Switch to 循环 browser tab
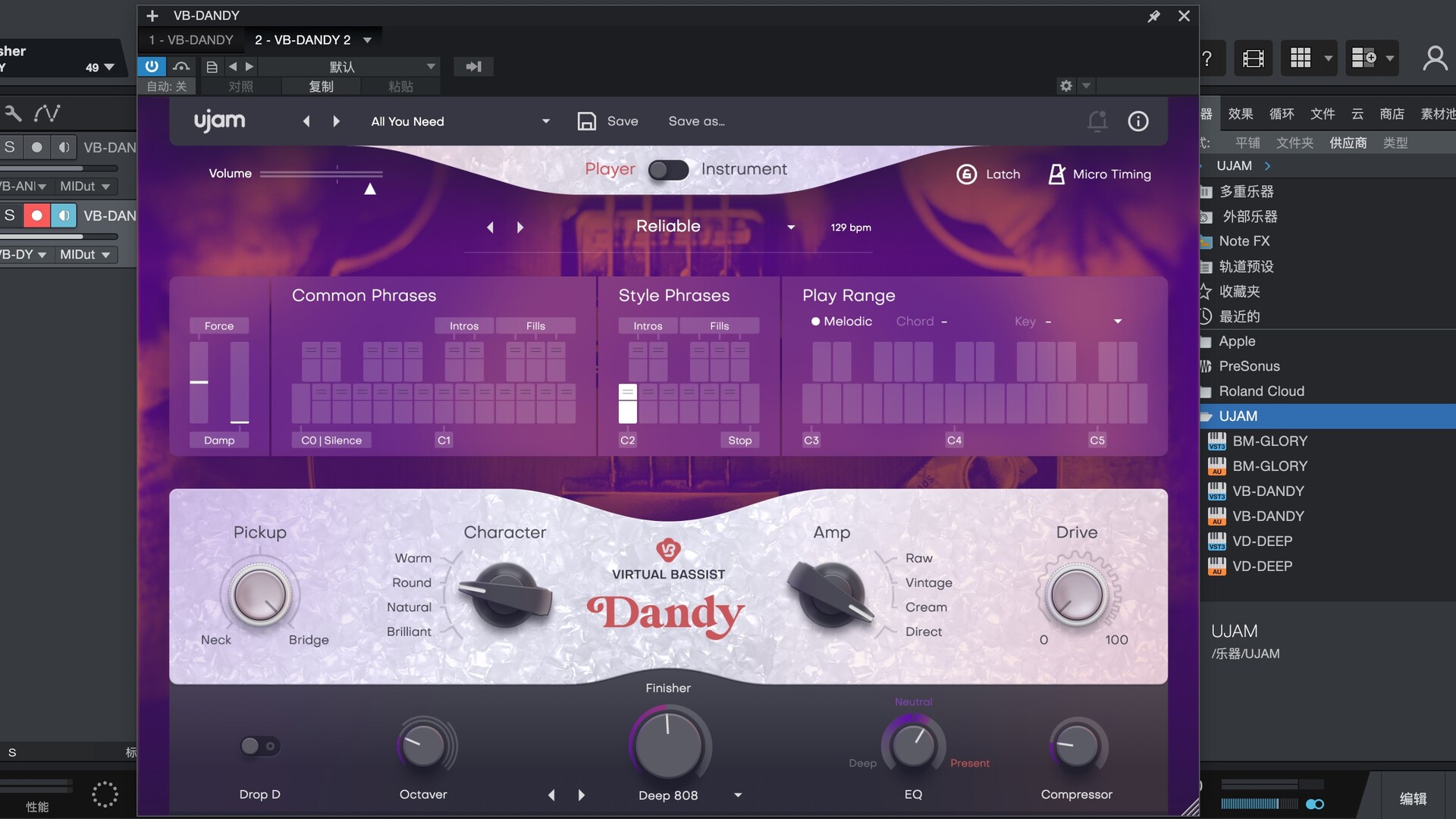This screenshot has height=819, width=1456. pyautogui.click(x=1282, y=114)
